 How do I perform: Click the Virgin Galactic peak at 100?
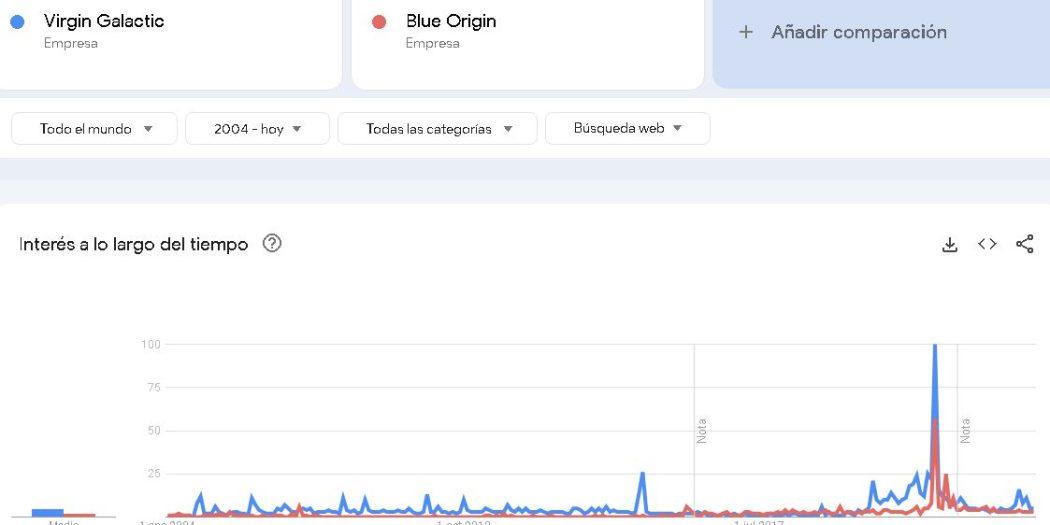click(x=934, y=346)
